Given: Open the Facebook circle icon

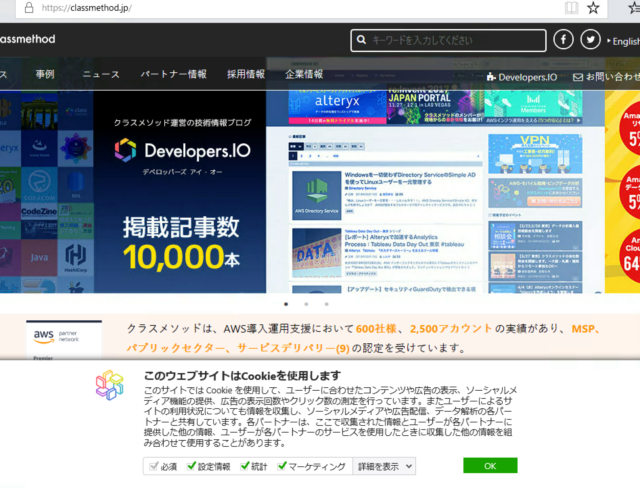Looking at the screenshot, I should tap(563, 40).
